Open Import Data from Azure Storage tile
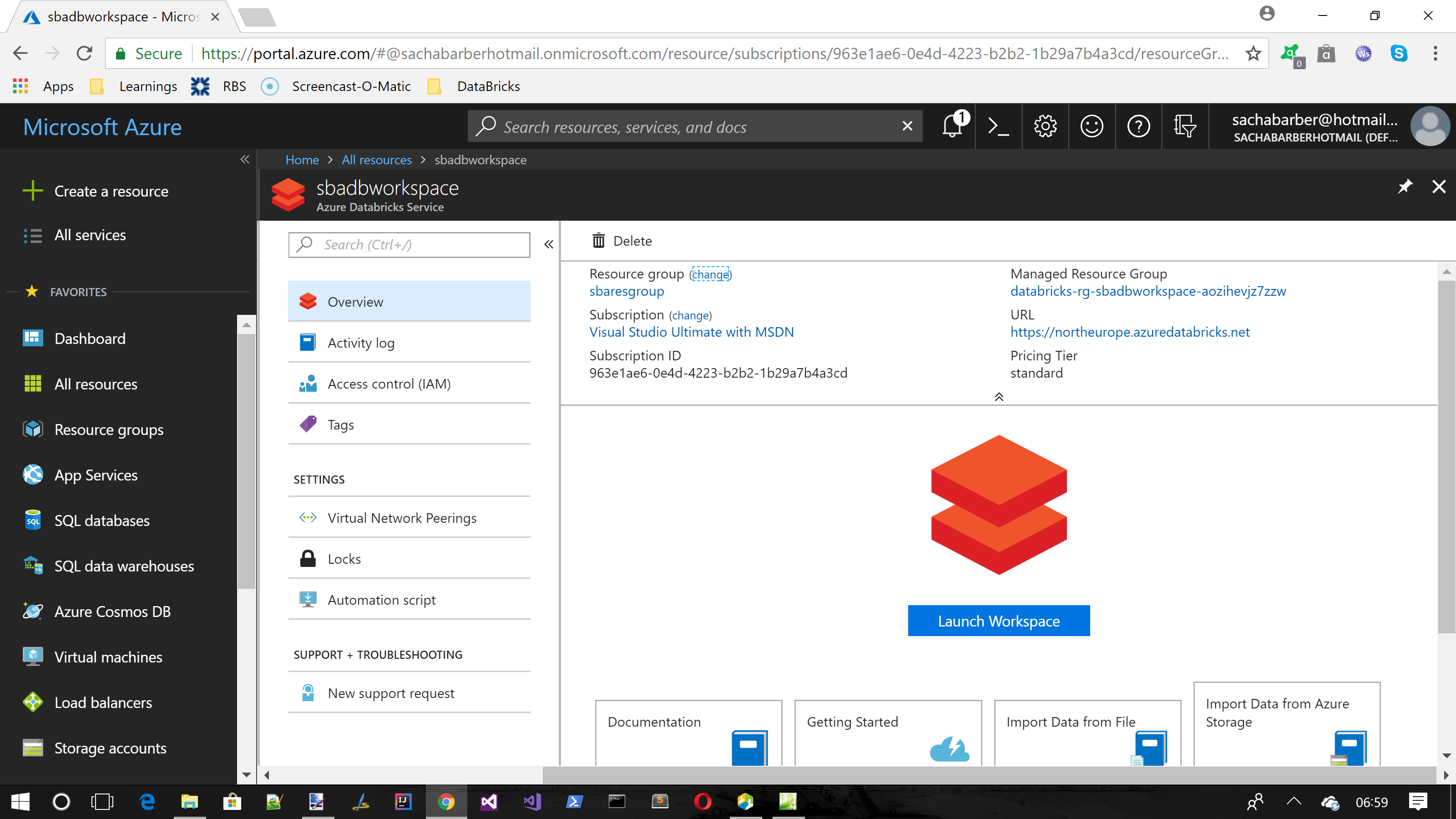 click(1287, 724)
